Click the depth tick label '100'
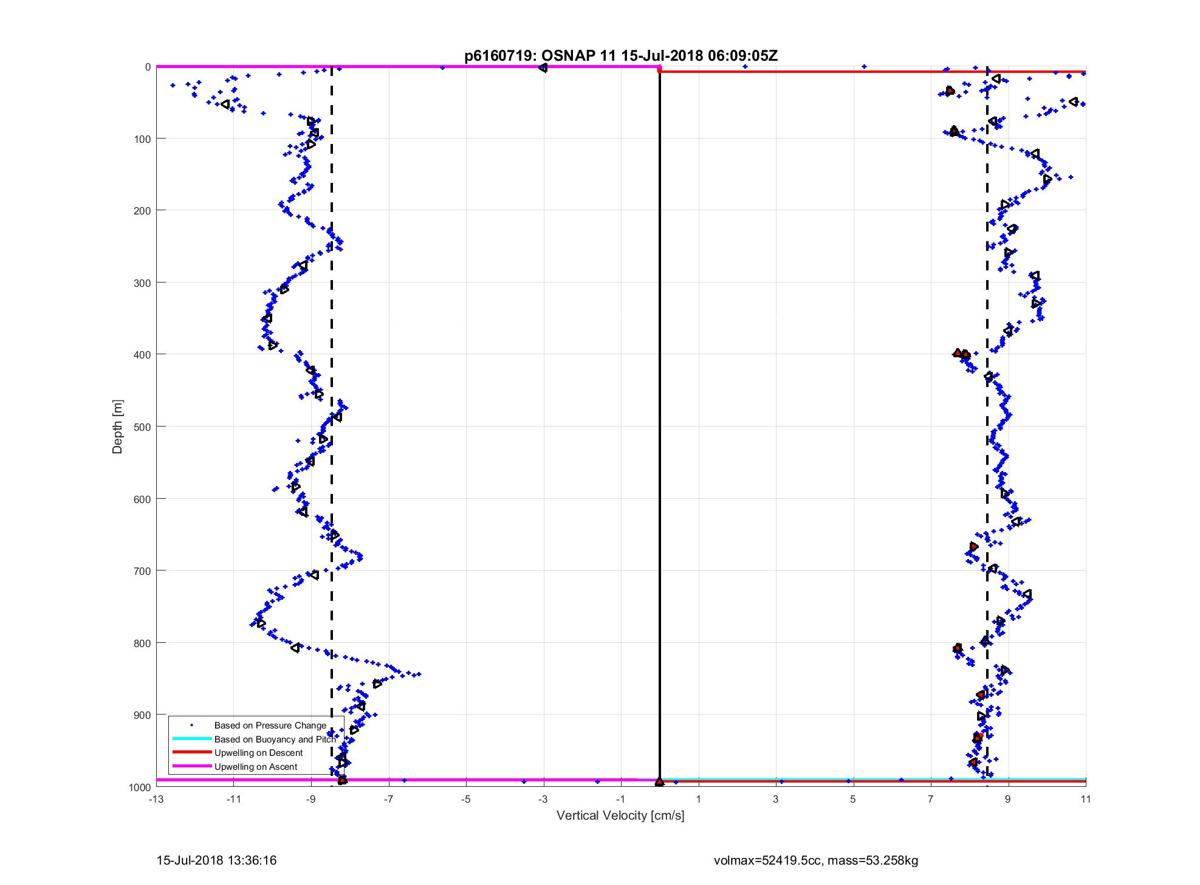Viewport: 1200px width, 885px height. (x=142, y=139)
